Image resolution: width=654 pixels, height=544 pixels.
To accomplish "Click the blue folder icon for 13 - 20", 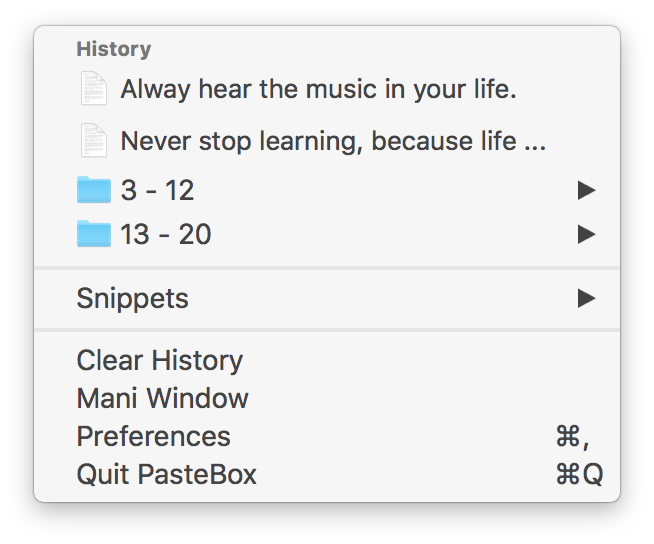I will 94,234.
